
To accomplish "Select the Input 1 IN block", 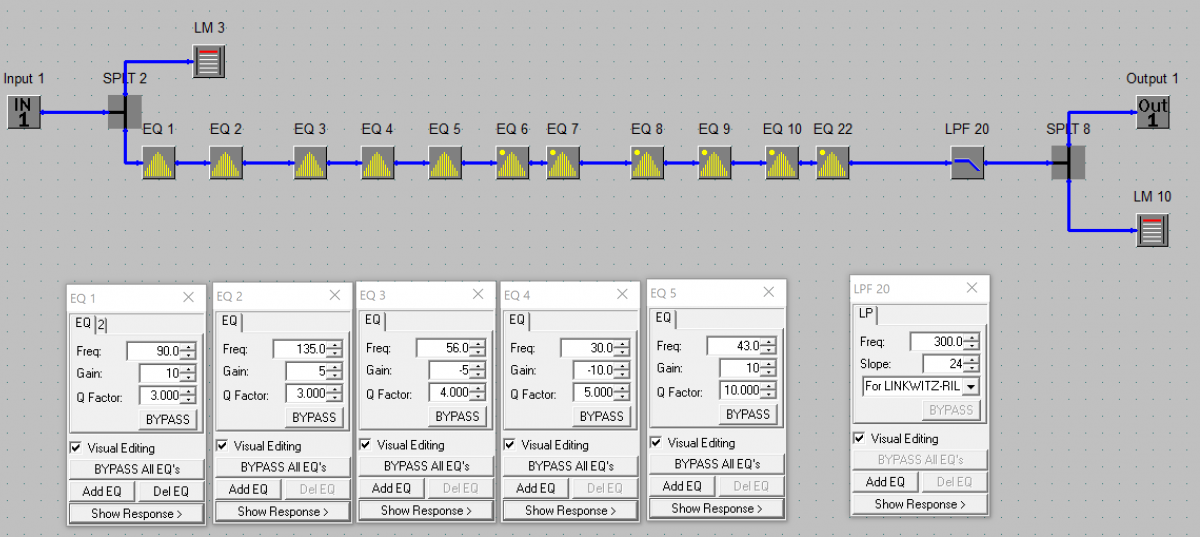I will [x=24, y=112].
